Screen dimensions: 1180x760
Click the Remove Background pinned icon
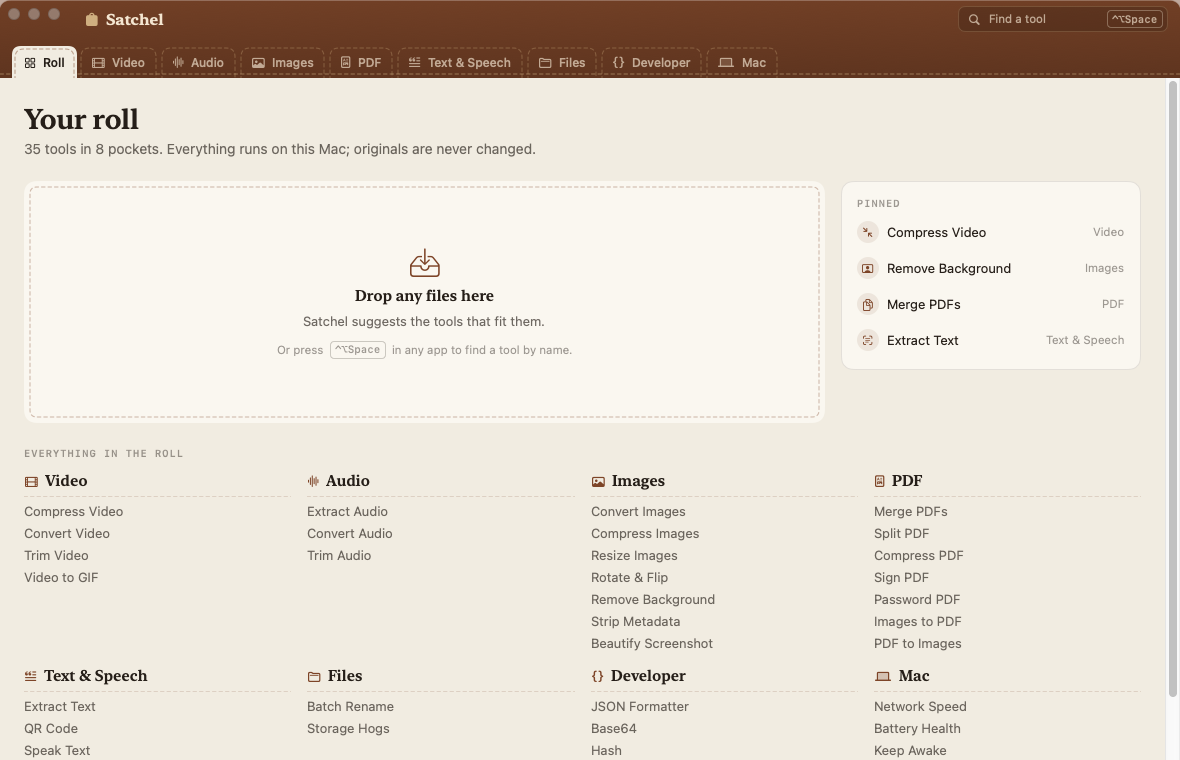point(868,269)
